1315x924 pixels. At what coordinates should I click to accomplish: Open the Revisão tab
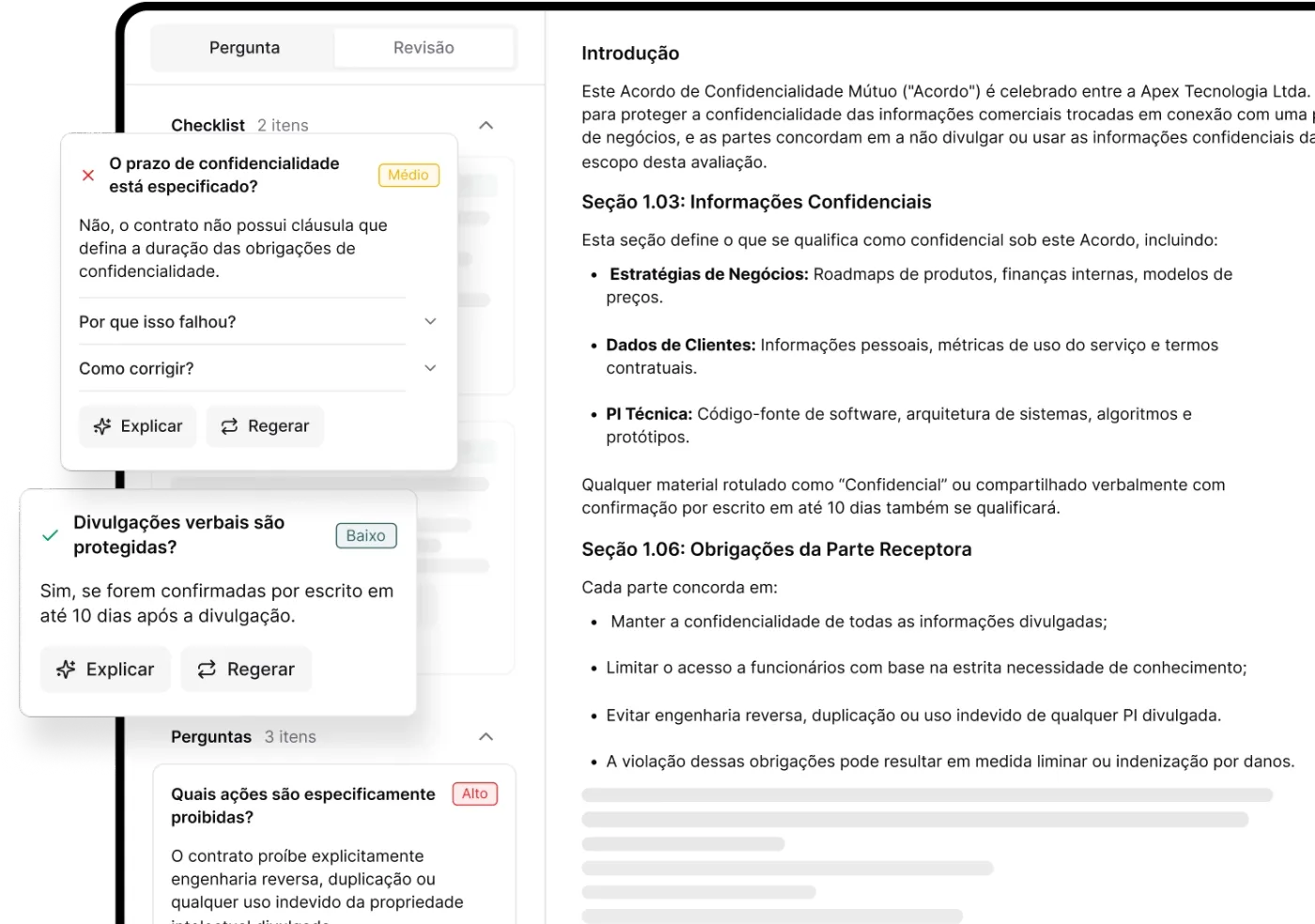click(424, 48)
